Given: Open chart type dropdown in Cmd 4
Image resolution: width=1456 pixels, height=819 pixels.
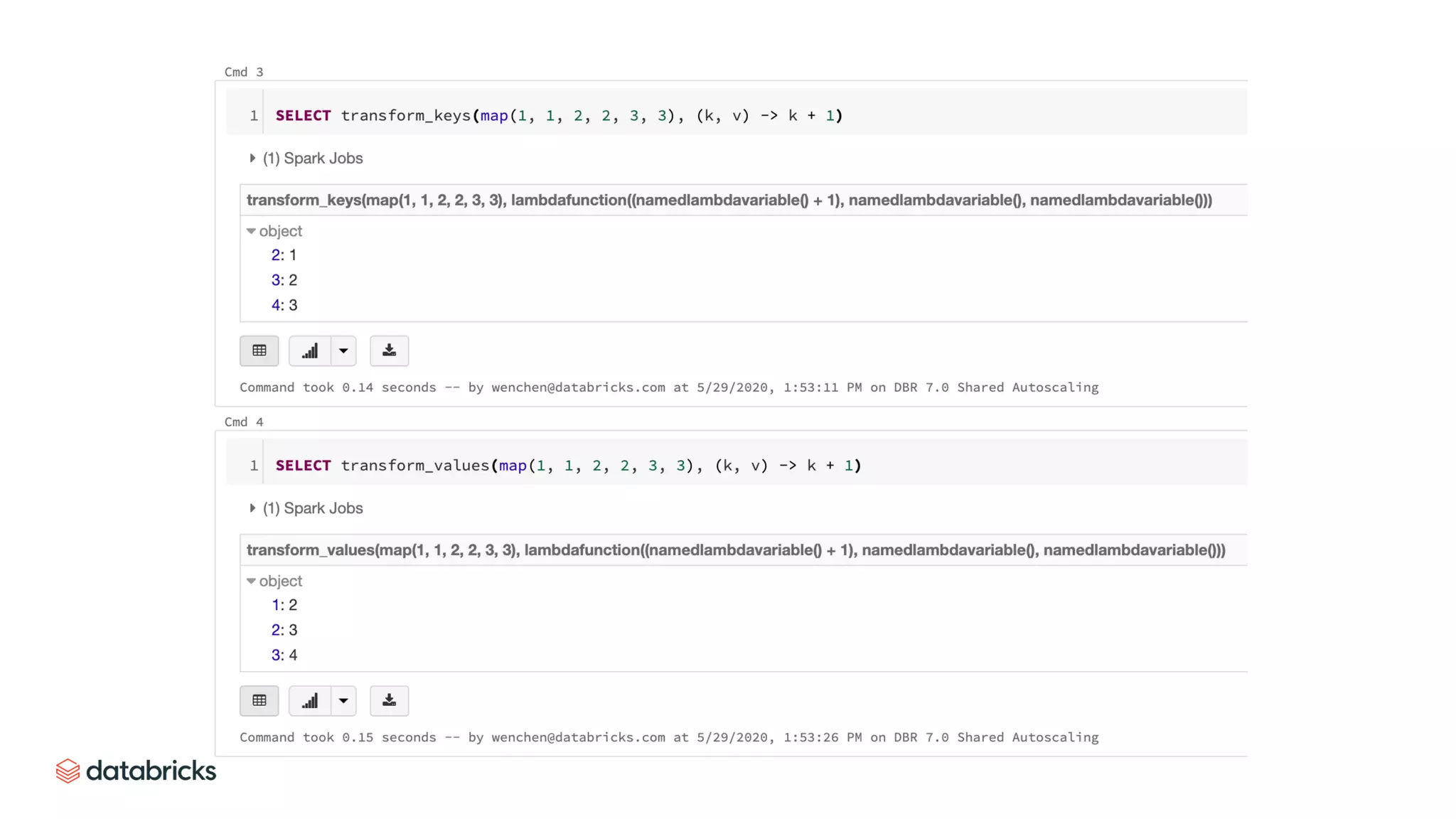Looking at the screenshot, I should (x=343, y=700).
